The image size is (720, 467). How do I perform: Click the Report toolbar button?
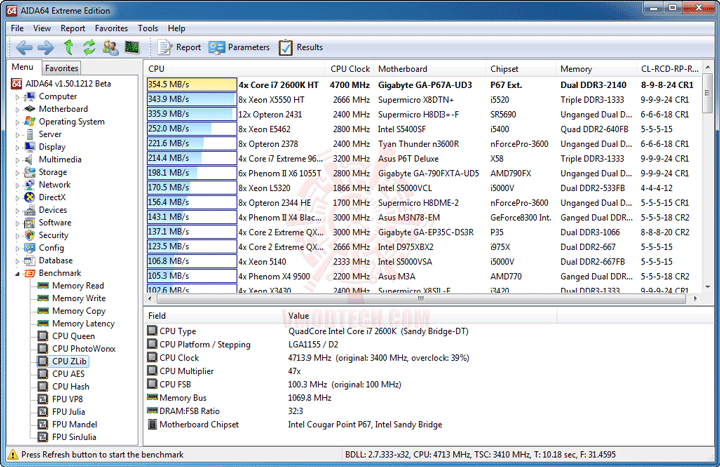tap(178, 47)
